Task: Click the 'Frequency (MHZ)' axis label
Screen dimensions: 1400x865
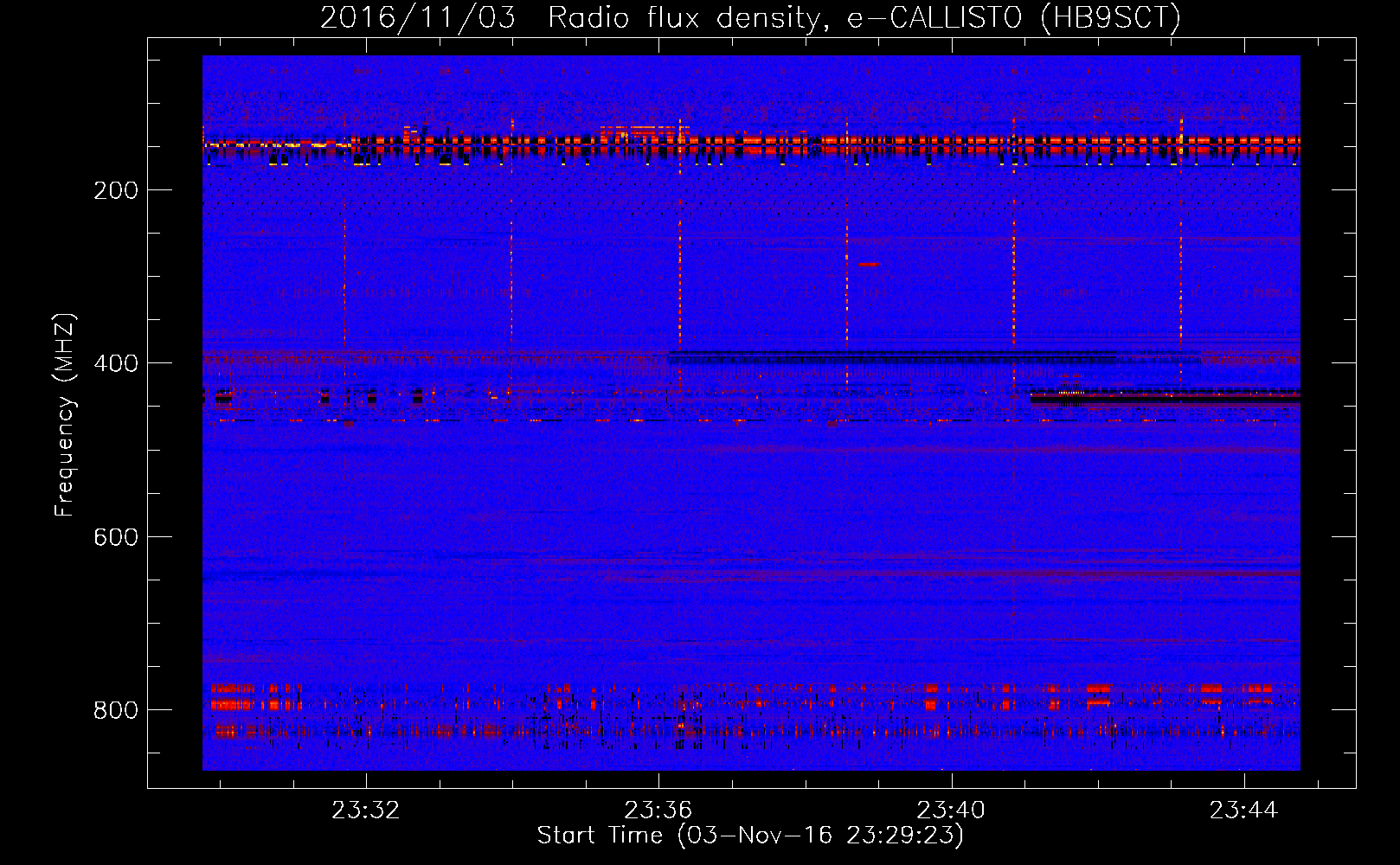Action: point(65,415)
